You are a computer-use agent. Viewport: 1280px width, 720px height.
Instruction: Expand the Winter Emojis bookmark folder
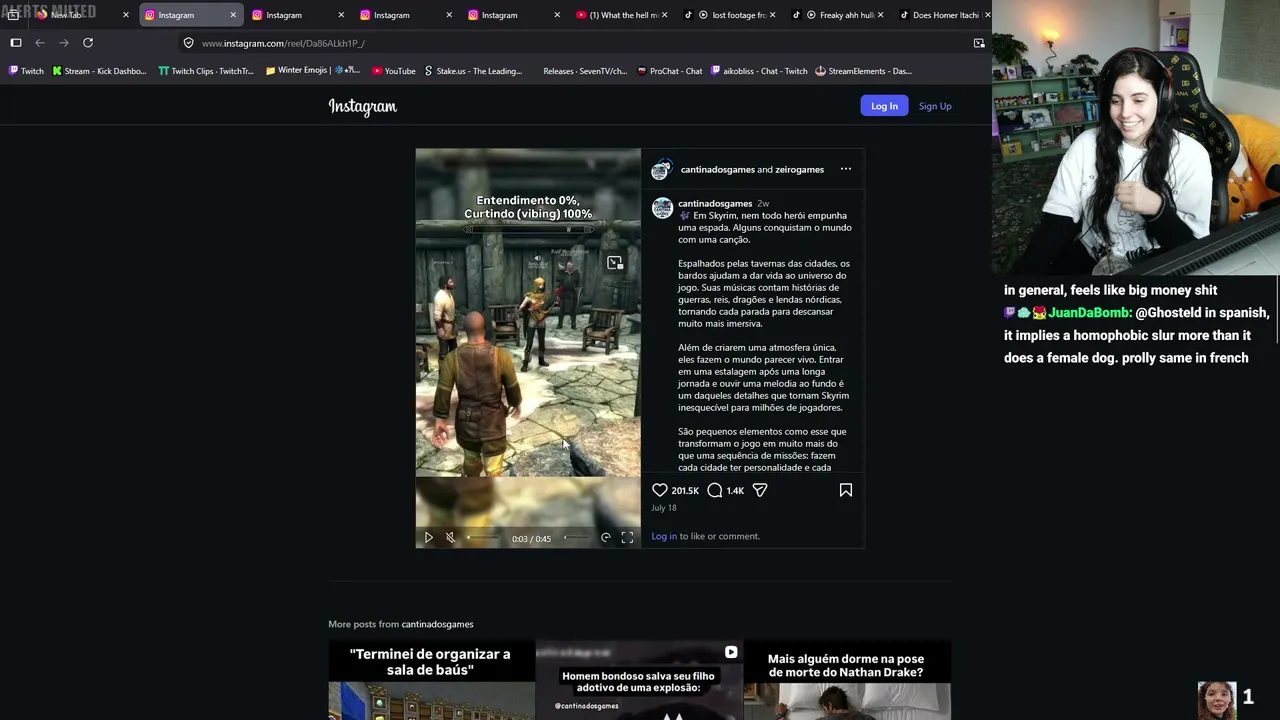point(313,71)
